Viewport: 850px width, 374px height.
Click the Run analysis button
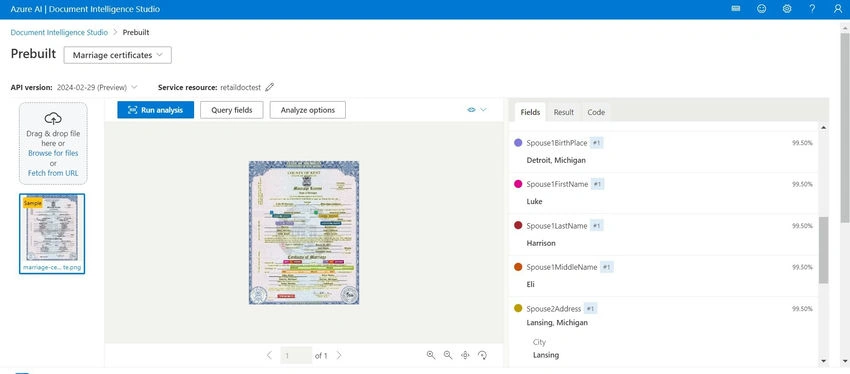[156, 109]
